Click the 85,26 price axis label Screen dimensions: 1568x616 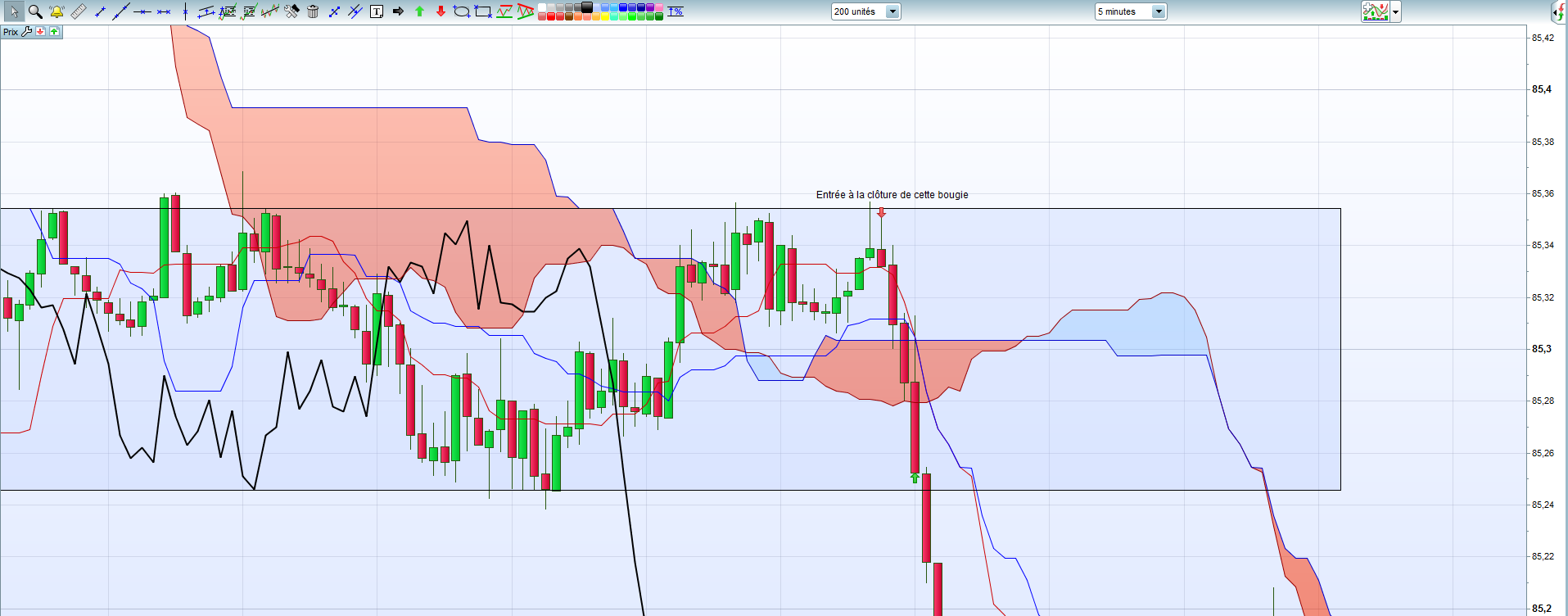click(1543, 453)
